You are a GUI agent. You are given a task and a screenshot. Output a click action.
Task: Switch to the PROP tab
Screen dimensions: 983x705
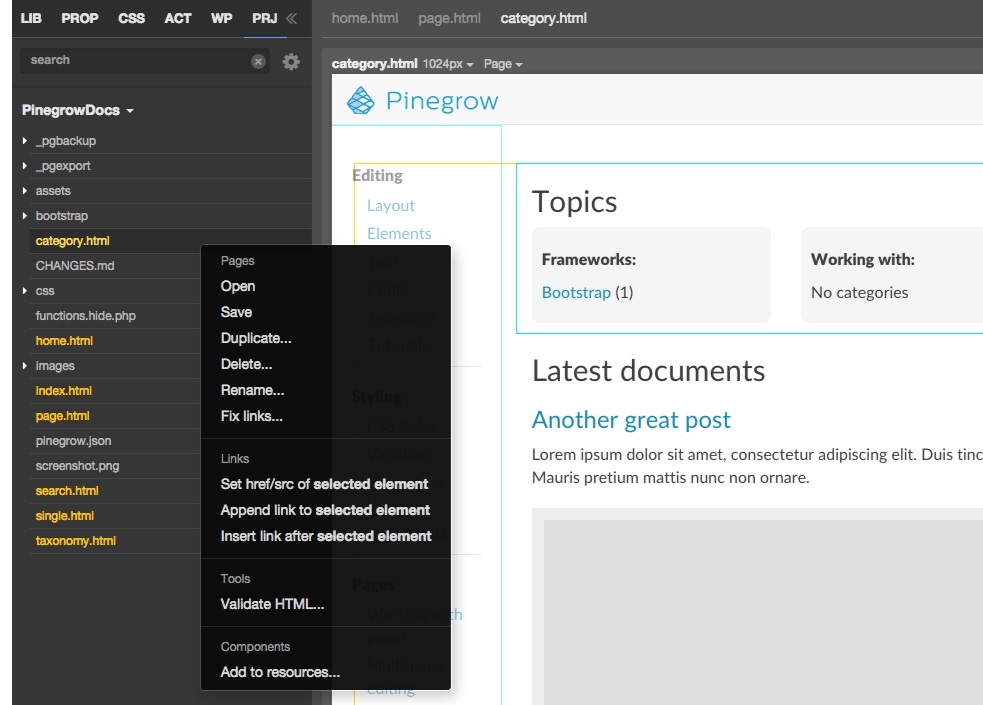point(80,19)
